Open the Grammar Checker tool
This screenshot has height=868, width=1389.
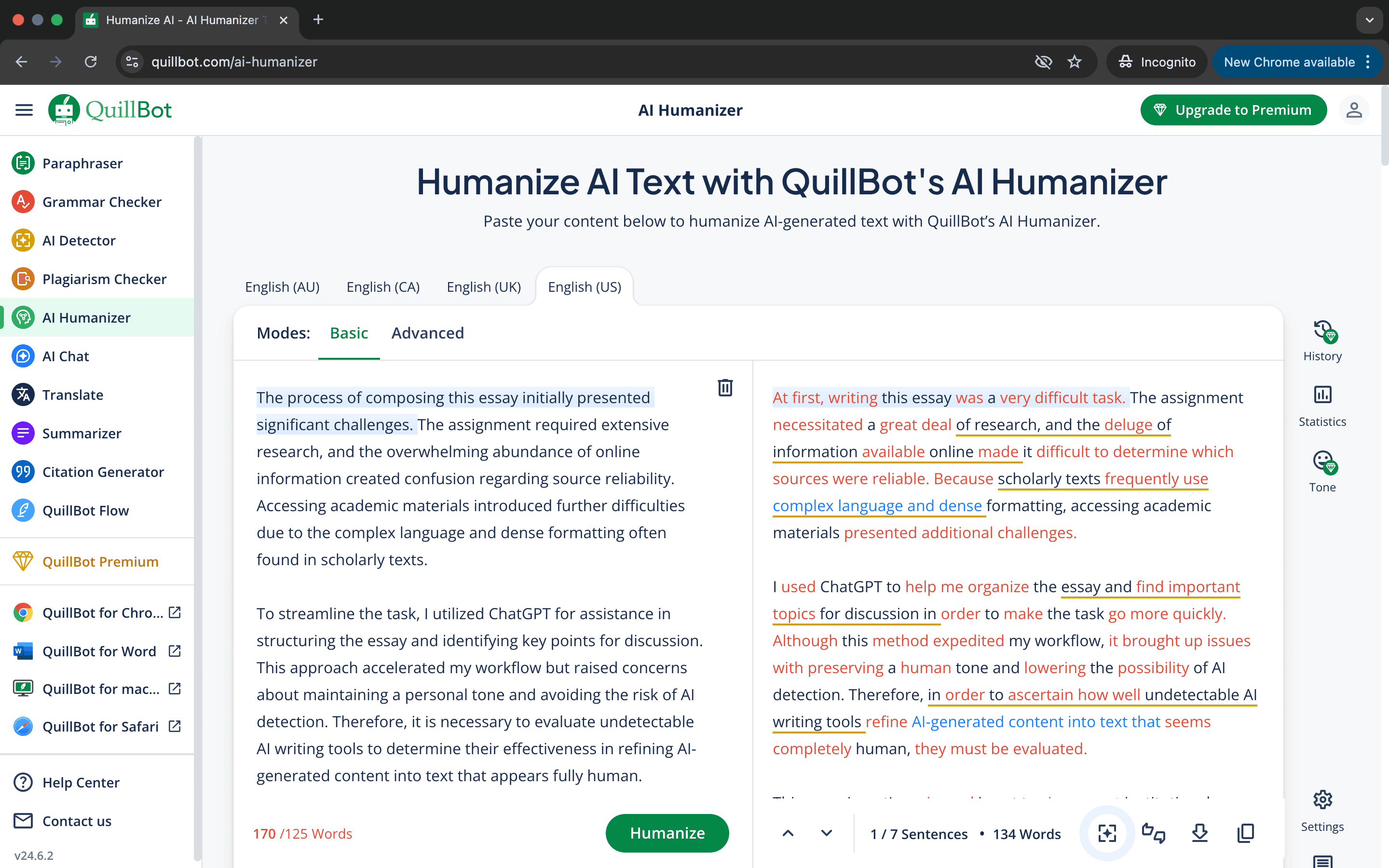(97, 202)
